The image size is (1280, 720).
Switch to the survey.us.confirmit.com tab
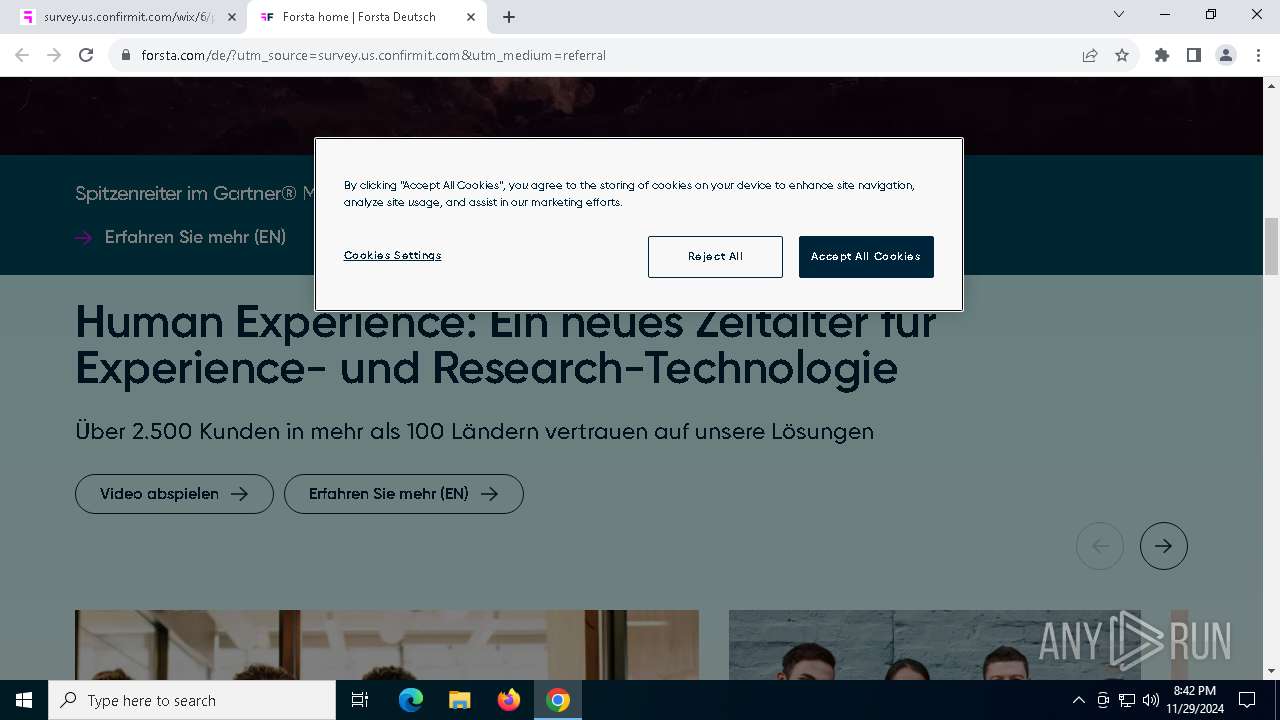[x=128, y=17]
